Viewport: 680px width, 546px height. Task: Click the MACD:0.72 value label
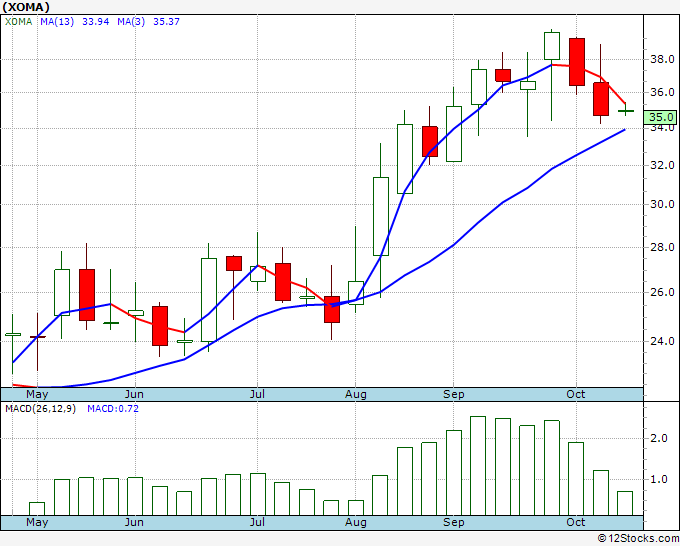pyautogui.click(x=113, y=409)
